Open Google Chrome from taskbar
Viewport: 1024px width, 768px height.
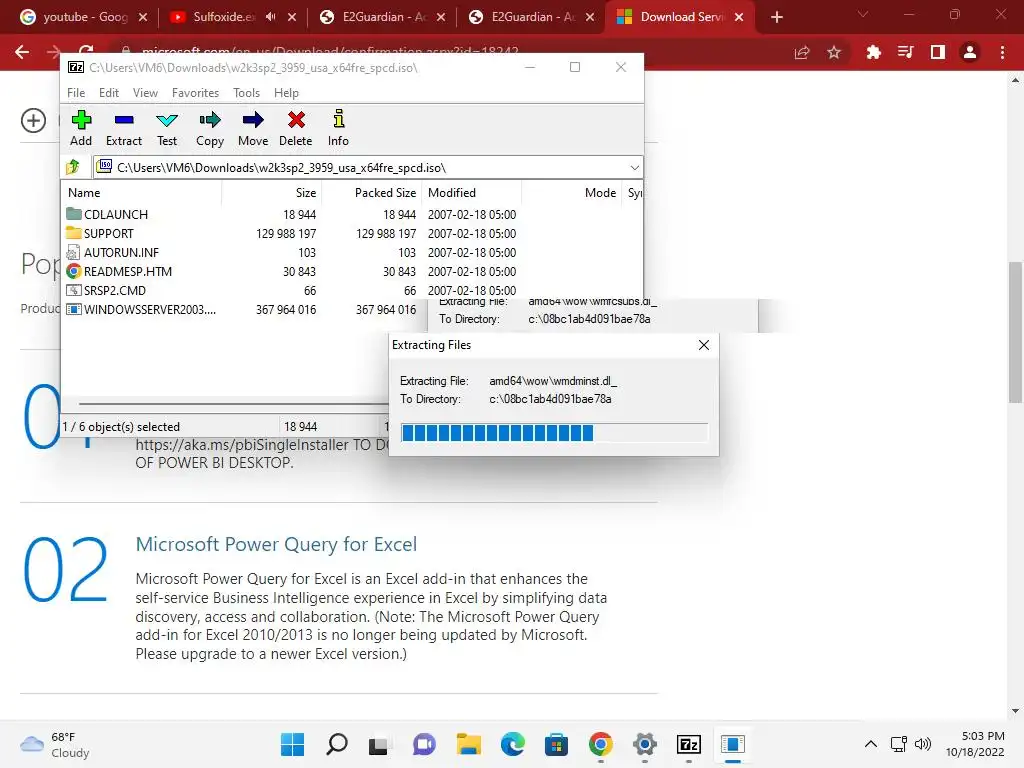(x=601, y=744)
